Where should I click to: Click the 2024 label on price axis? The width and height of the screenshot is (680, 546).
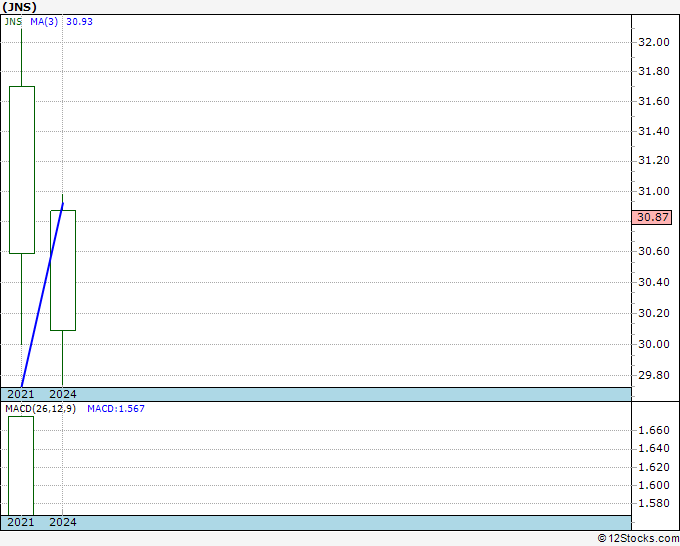pyautogui.click(x=63, y=394)
